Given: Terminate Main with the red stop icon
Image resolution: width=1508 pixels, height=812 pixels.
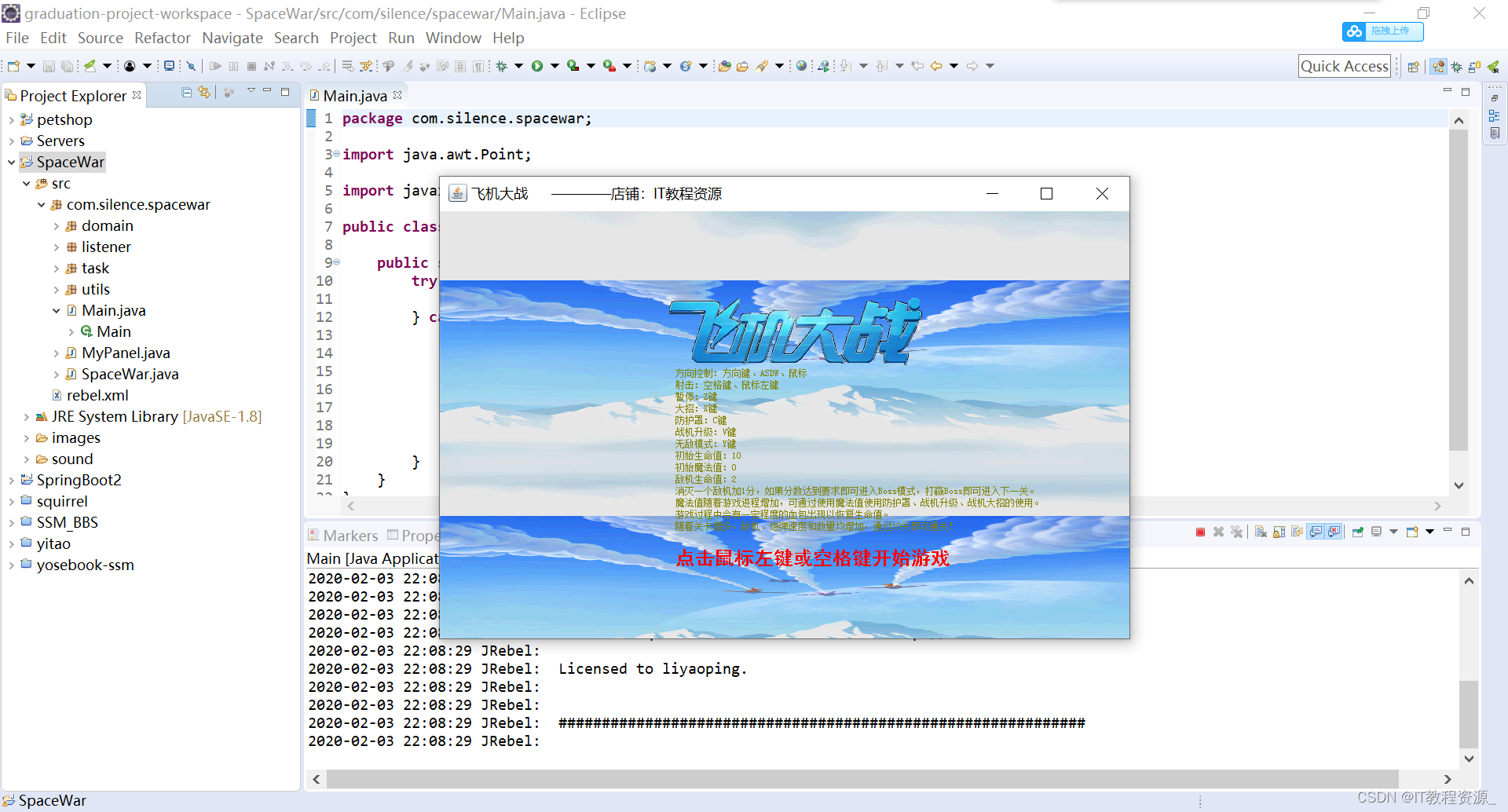Looking at the screenshot, I should point(1200,532).
